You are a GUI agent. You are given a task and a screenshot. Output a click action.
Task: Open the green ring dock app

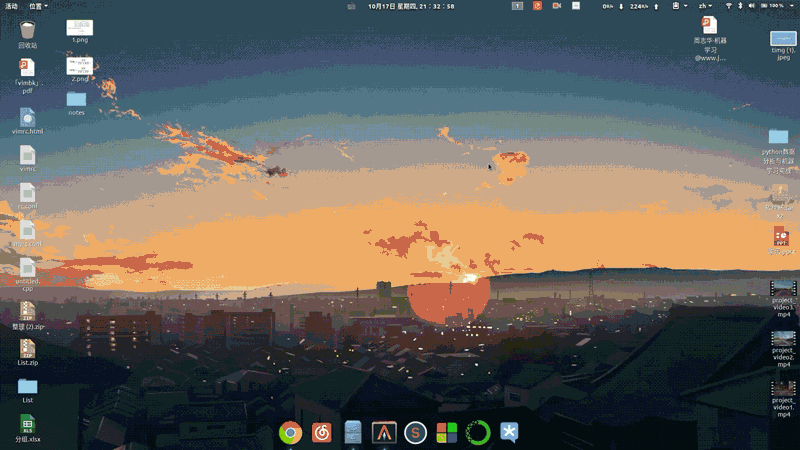(x=478, y=433)
